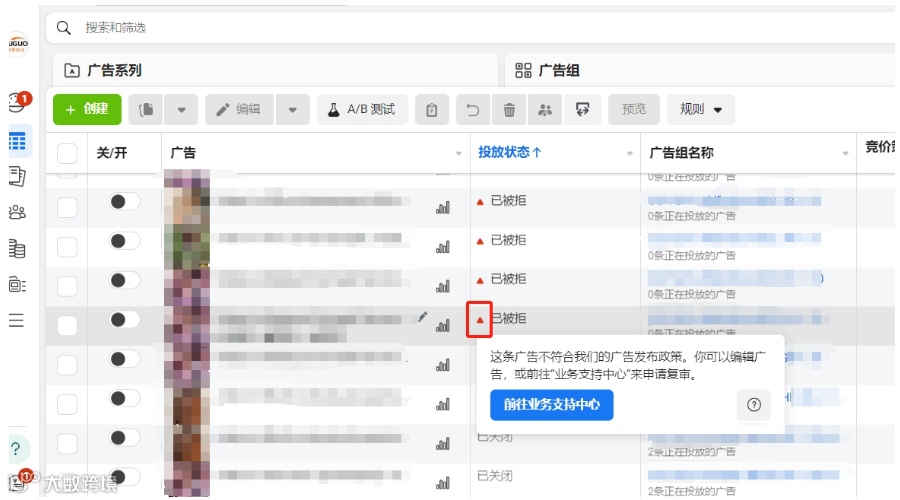The height and width of the screenshot is (500, 900).
Task: Tick the select-all checkbox in table header
Action: [x=67, y=153]
